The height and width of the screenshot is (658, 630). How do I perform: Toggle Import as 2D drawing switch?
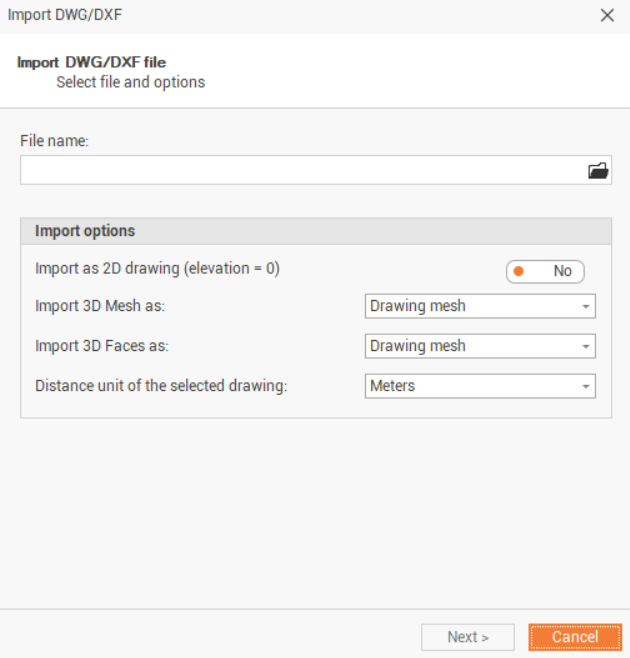tap(545, 271)
